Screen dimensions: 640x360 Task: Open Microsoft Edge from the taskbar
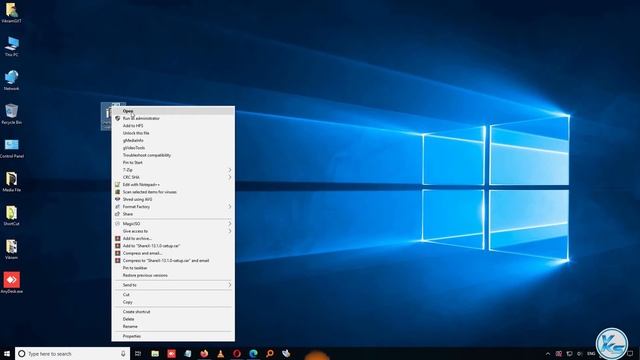tap(253, 353)
